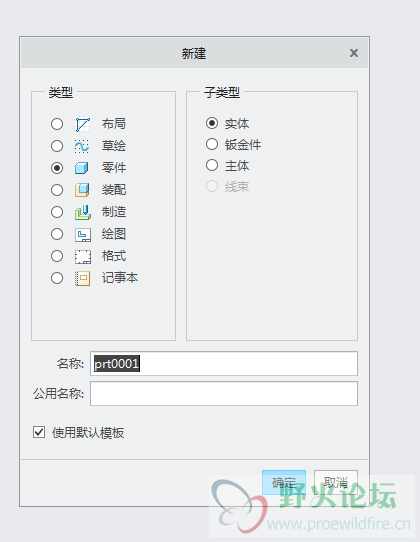
Task: Click the 布局 layout type icon
Action: (x=82, y=124)
